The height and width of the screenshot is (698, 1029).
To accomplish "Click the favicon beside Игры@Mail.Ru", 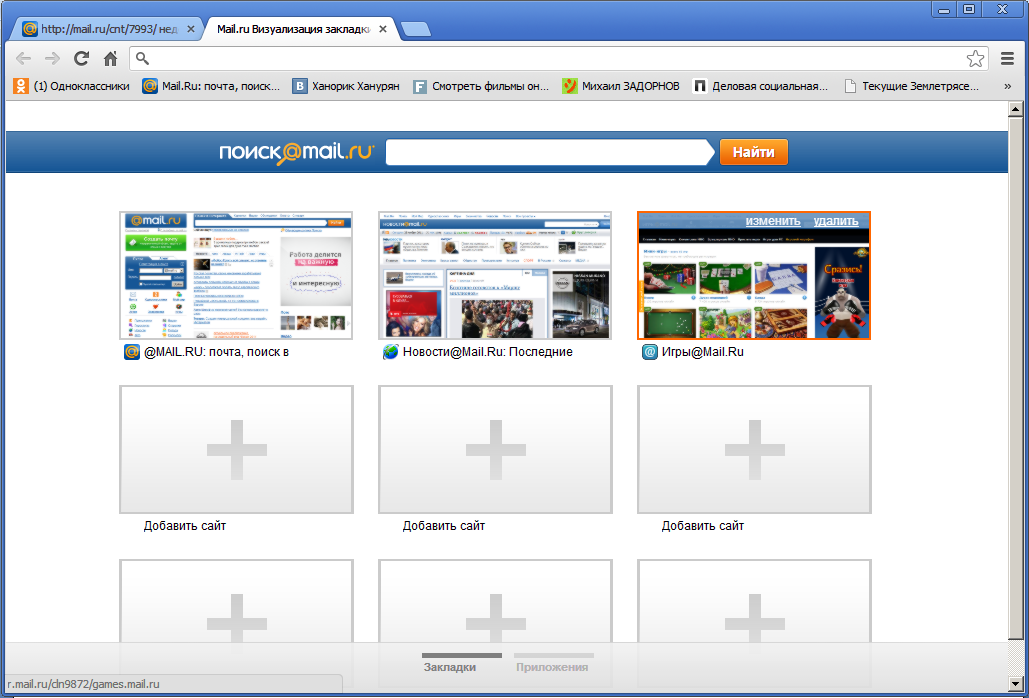I will click(x=650, y=352).
